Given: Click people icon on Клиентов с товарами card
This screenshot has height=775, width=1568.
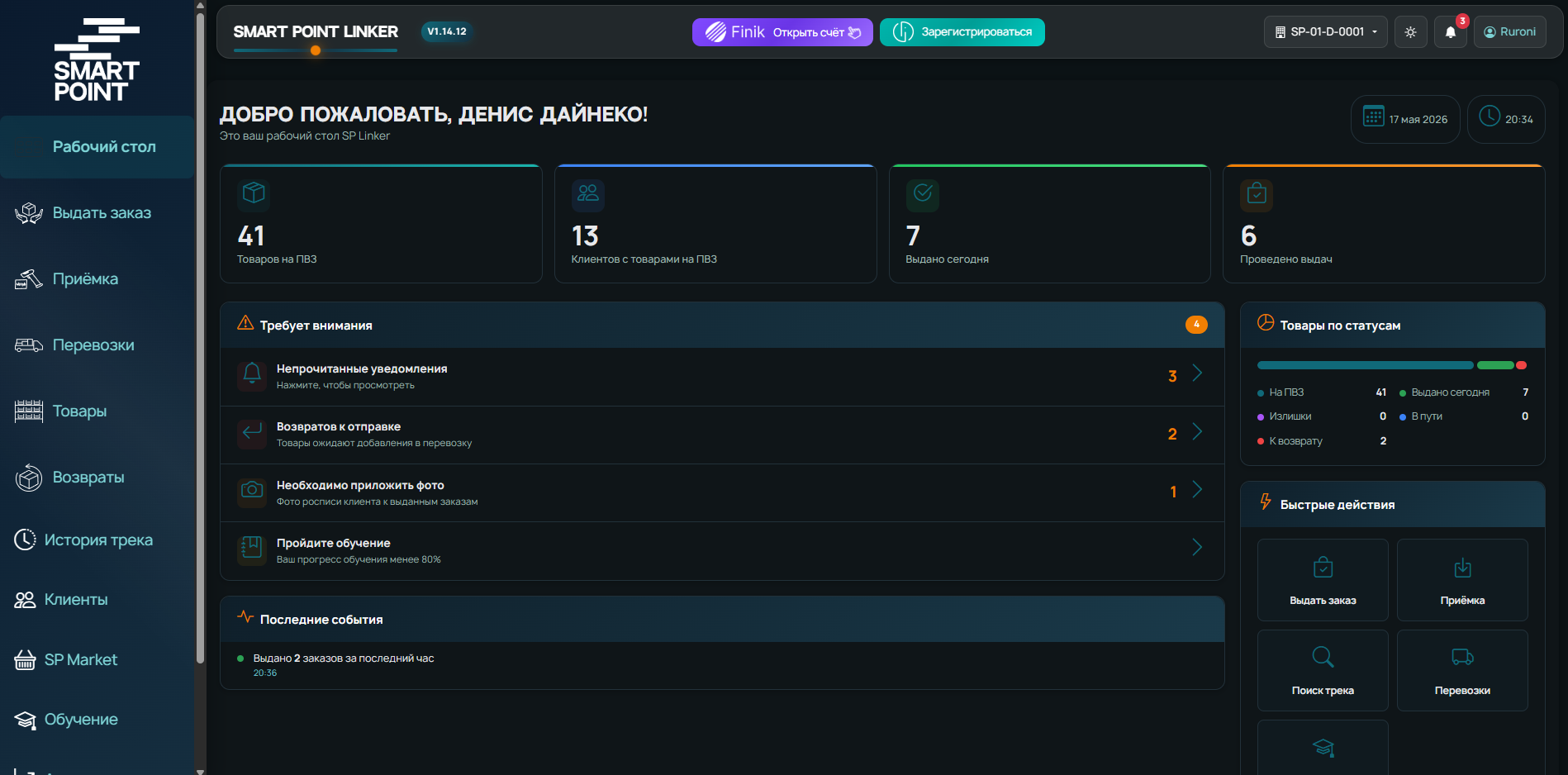Looking at the screenshot, I should 588,193.
